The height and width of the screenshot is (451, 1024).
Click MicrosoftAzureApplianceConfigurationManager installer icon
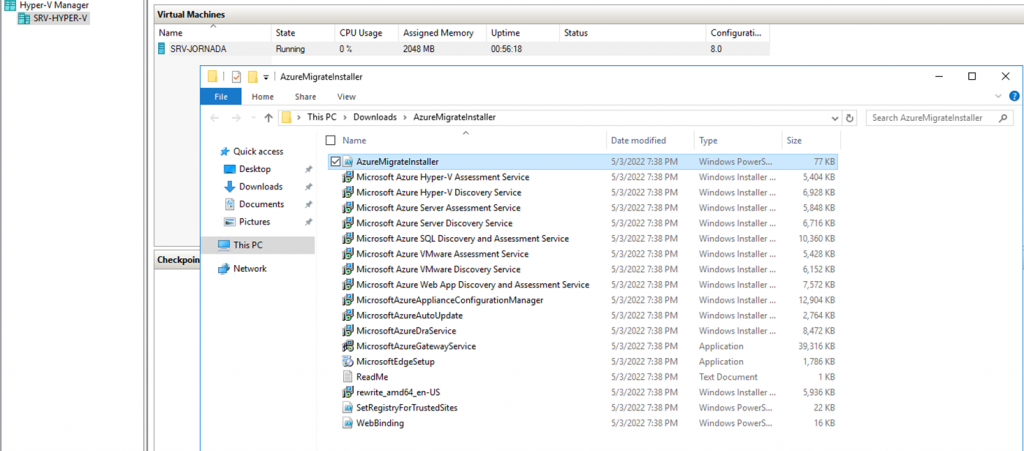click(349, 300)
